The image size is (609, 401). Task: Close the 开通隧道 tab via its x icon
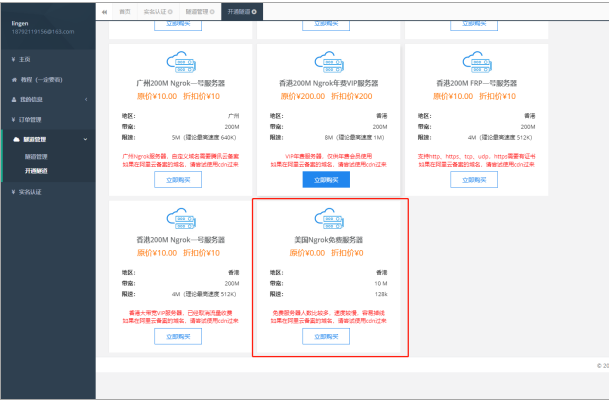click(x=254, y=12)
